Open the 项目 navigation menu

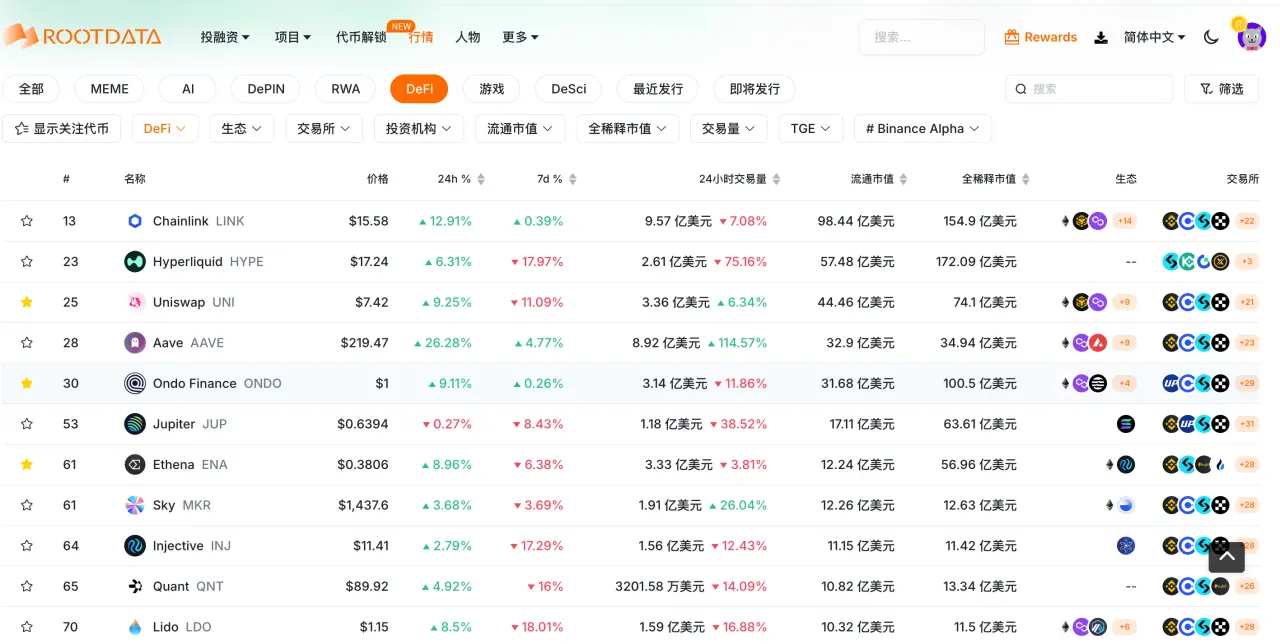coord(293,37)
